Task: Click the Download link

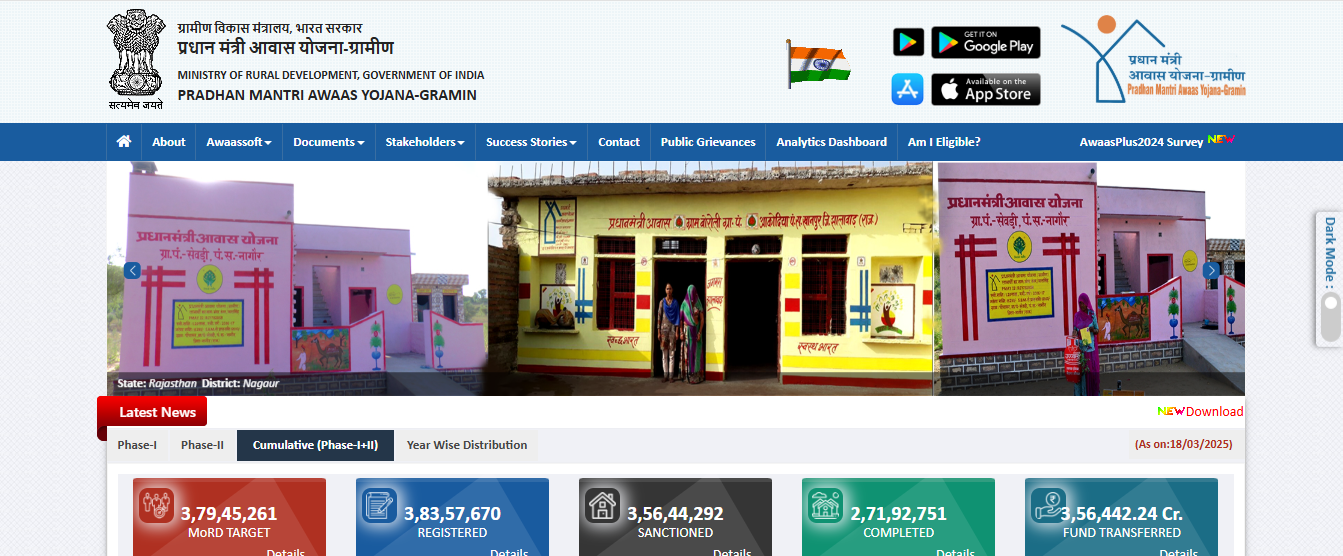Action: click(1215, 411)
